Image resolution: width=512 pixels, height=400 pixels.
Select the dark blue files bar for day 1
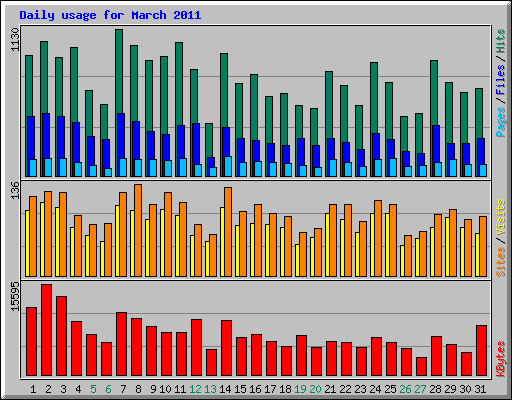tap(31, 138)
